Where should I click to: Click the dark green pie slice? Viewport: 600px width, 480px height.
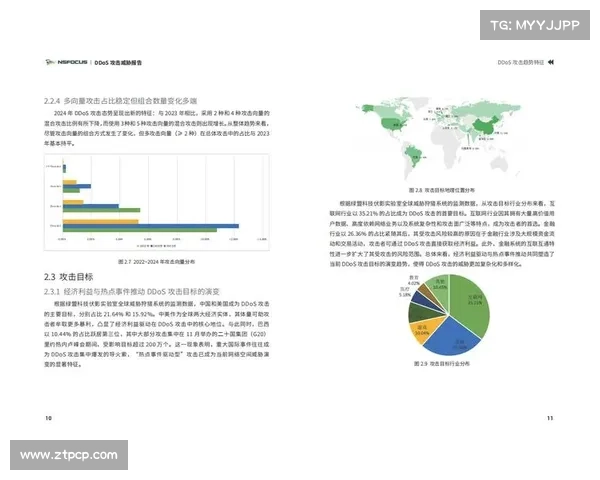(x=421, y=312)
